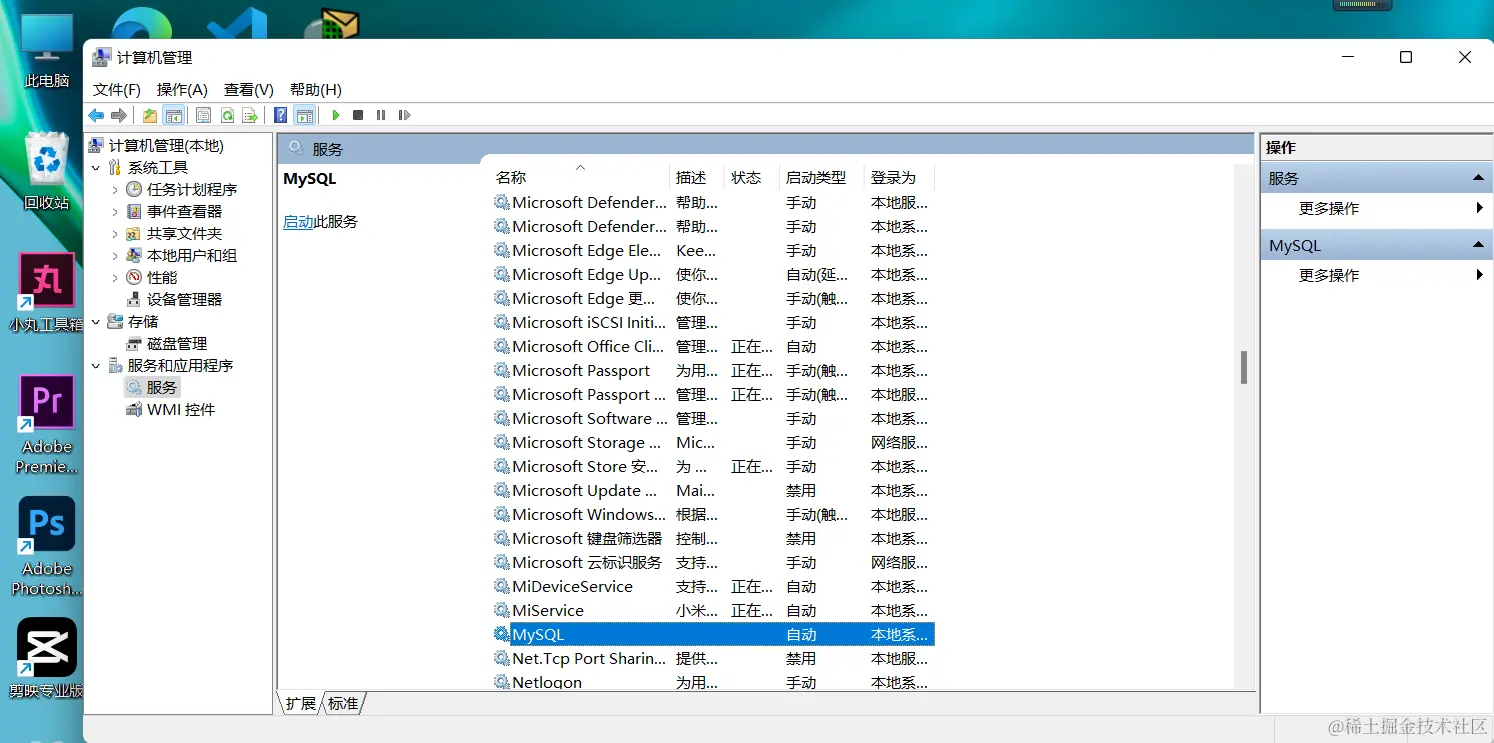The height and width of the screenshot is (743, 1494).
Task: Select the MySQL service row
Action: pos(713,635)
